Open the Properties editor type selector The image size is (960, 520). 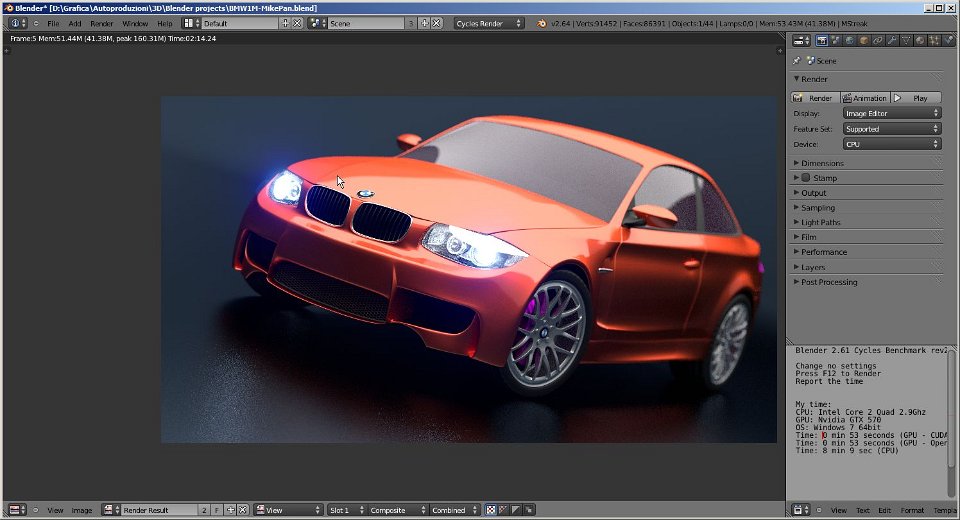point(801,41)
